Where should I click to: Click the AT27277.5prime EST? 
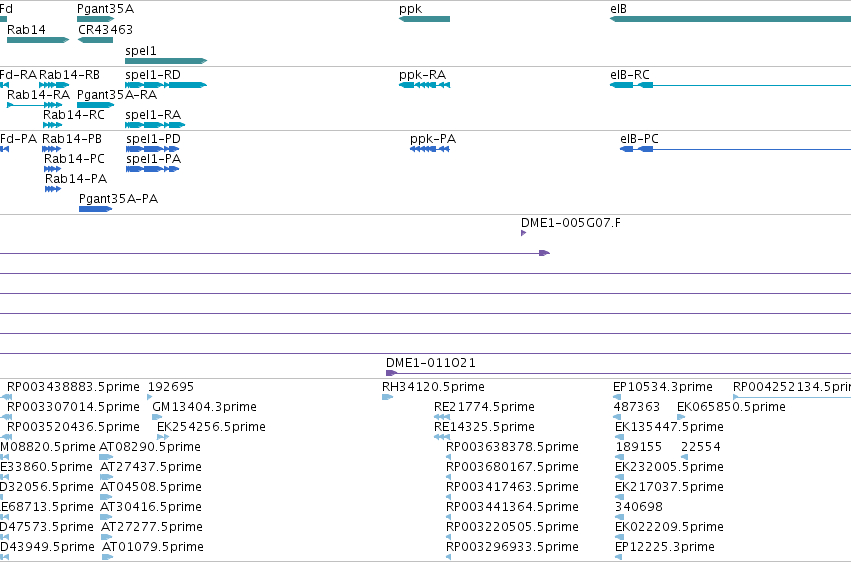click(107, 537)
